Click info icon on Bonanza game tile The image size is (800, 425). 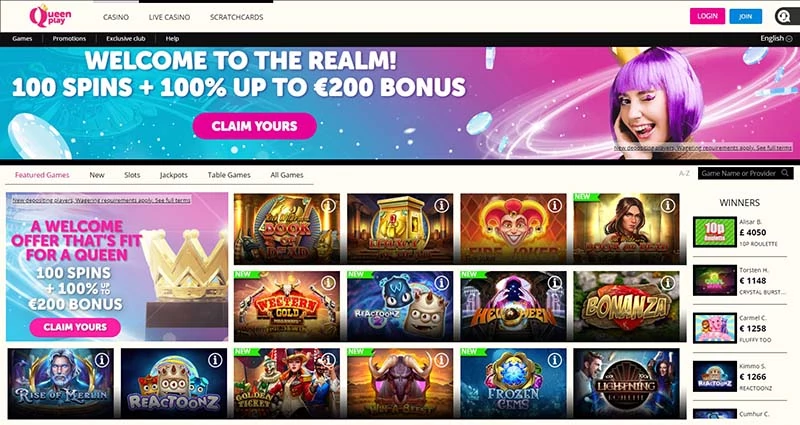(668, 283)
